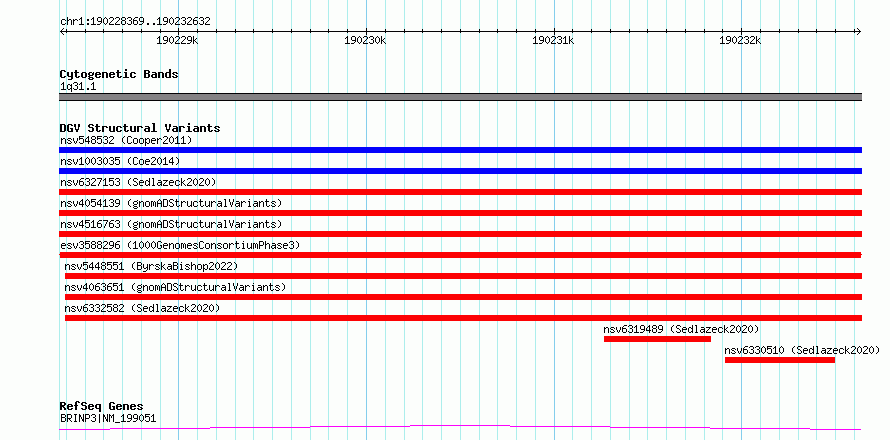
Task: Select the blue bar for nsv1003035
Action: 460,171
